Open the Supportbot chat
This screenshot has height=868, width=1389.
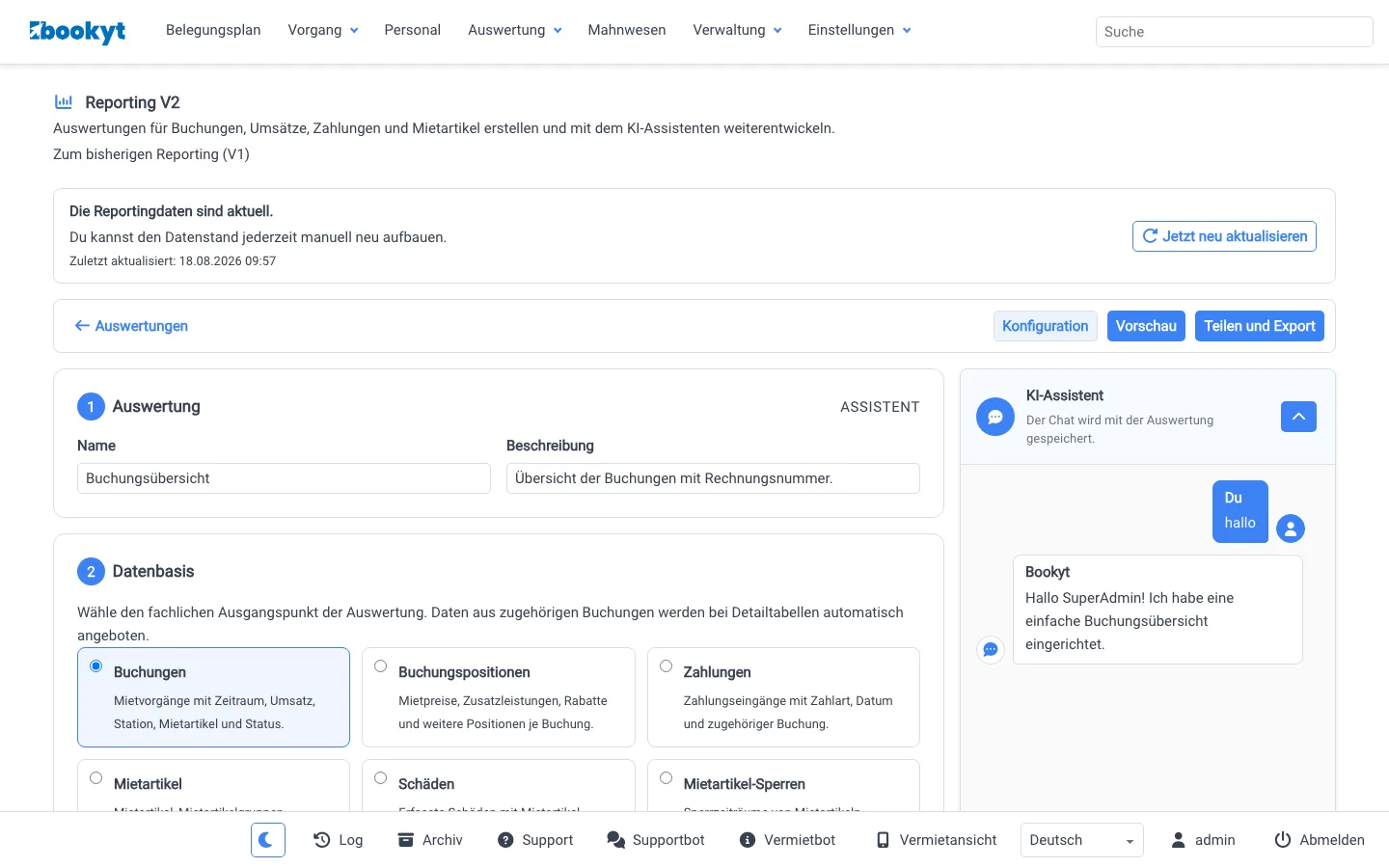[656, 840]
